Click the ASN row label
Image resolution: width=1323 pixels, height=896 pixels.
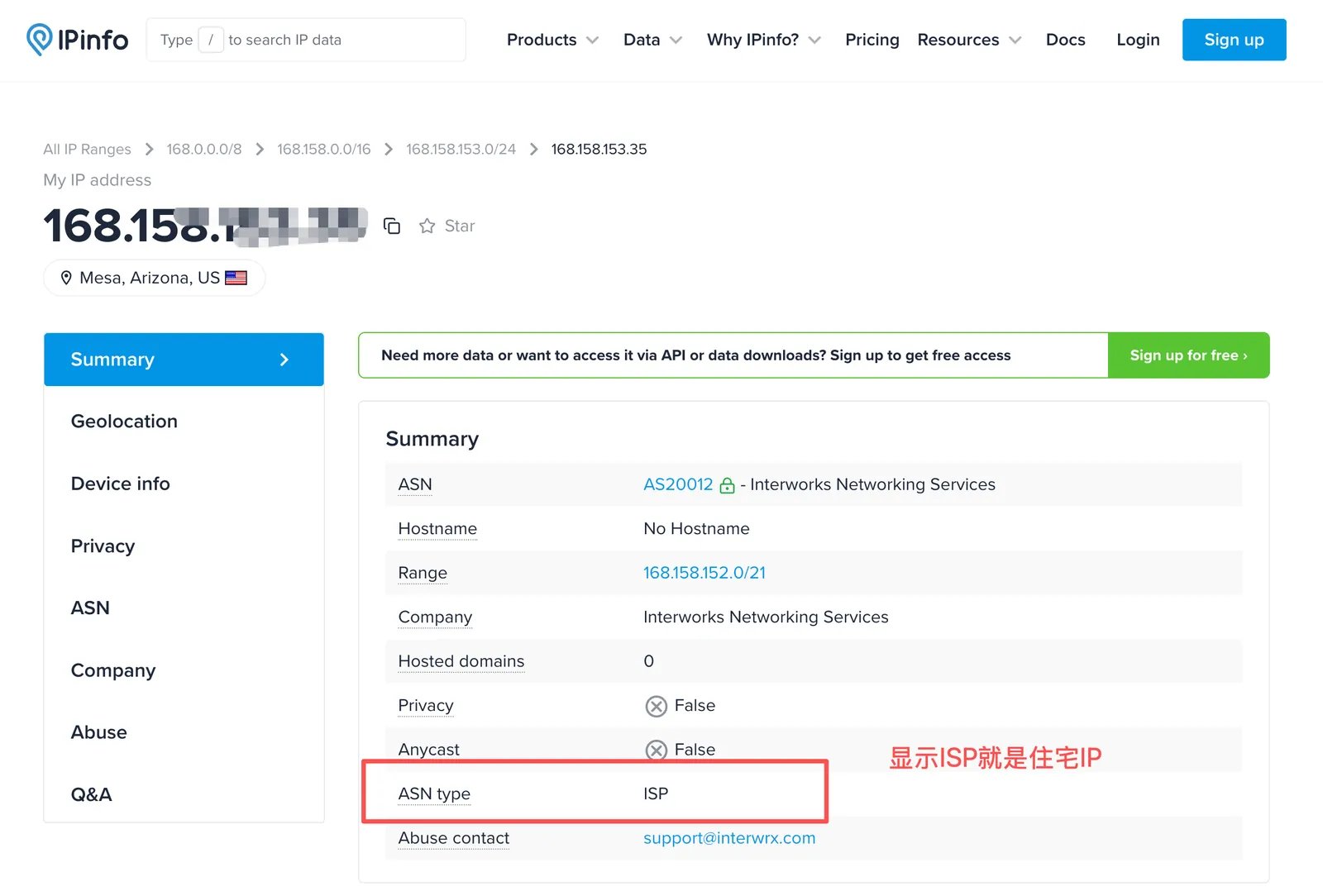pyautogui.click(x=415, y=484)
